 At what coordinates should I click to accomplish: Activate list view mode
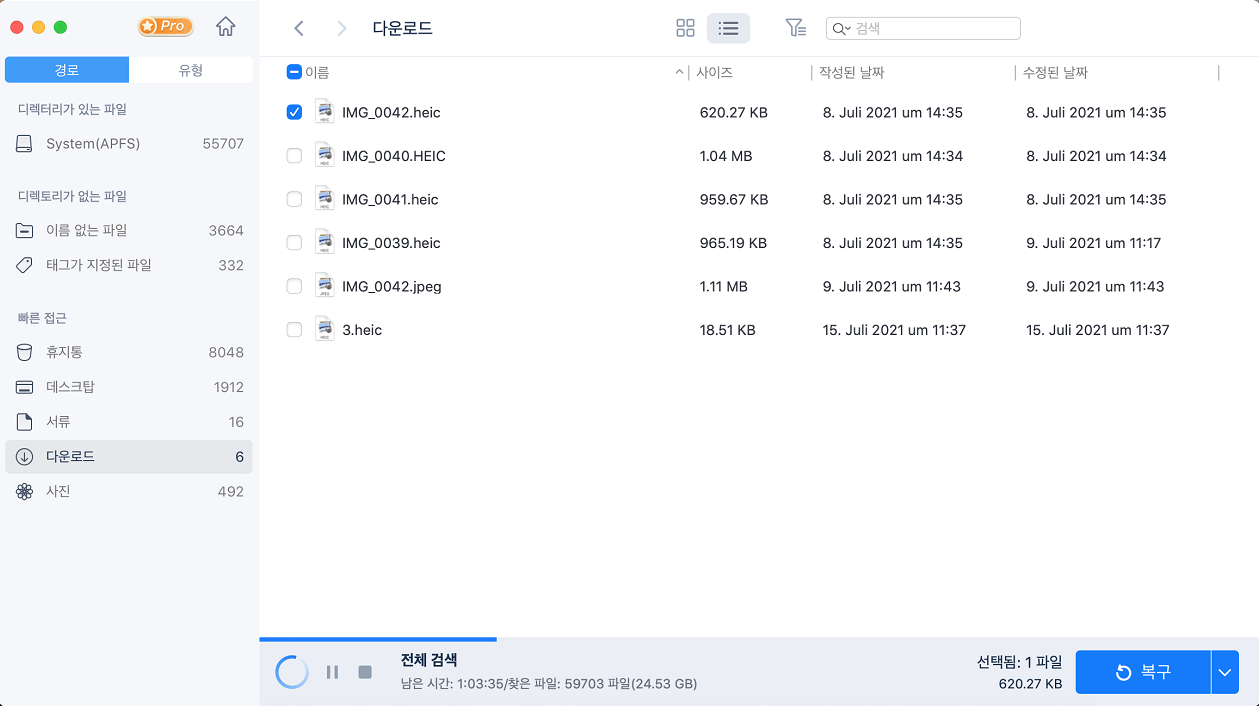[729, 28]
